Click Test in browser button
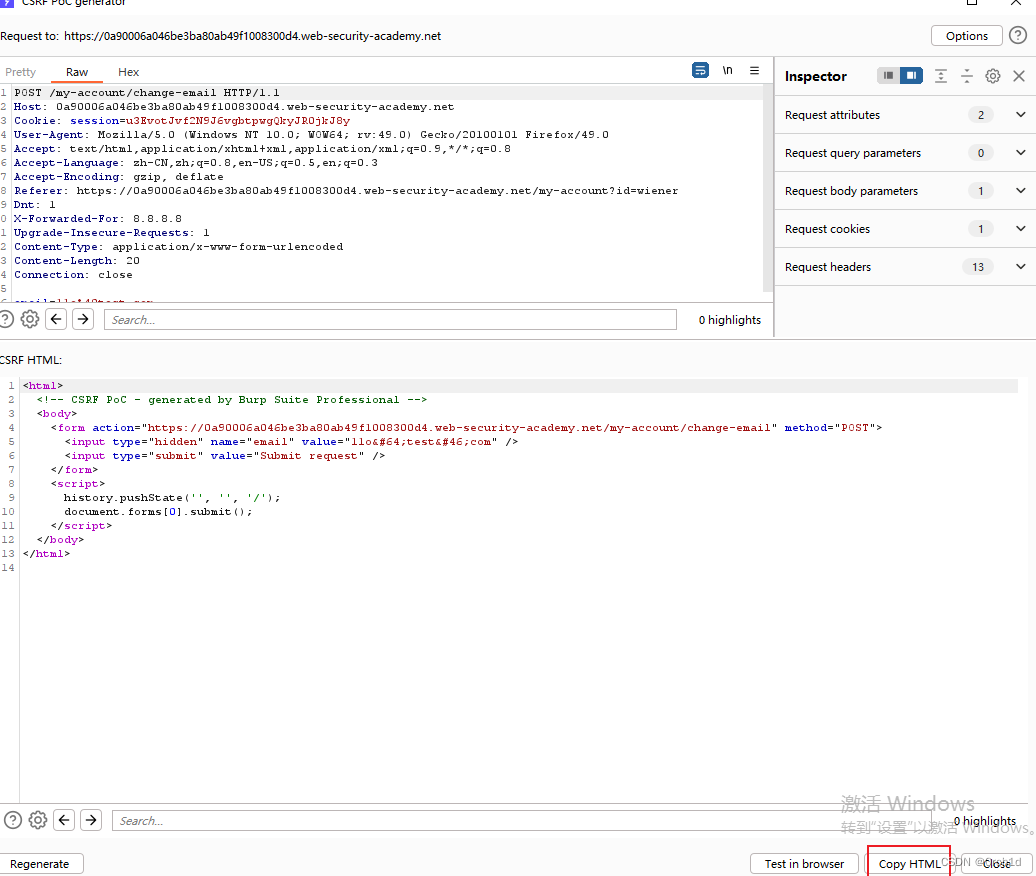 tap(804, 863)
